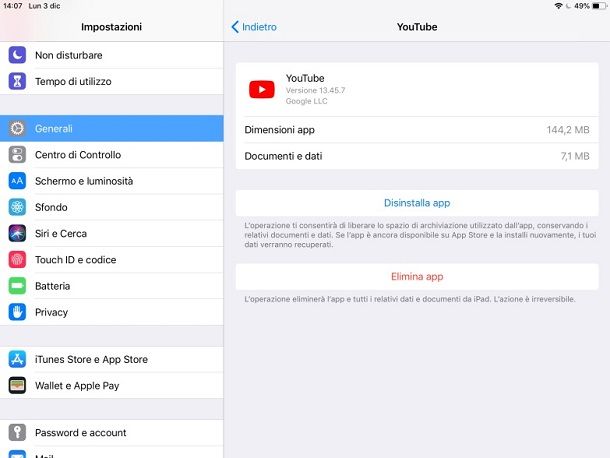Tap the 144,2 MB size value
Image resolution: width=610 pixels, height=458 pixels.
coord(568,130)
